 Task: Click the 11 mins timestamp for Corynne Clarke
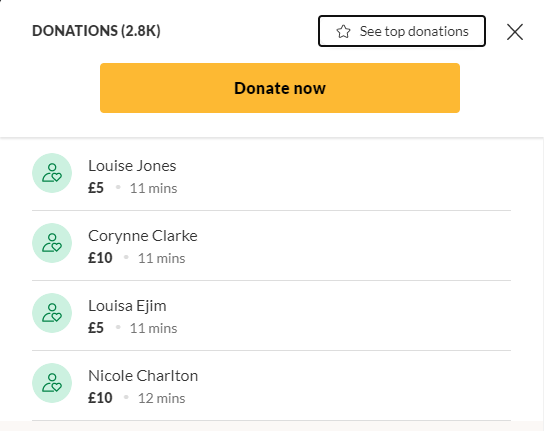pyautogui.click(x=162, y=259)
